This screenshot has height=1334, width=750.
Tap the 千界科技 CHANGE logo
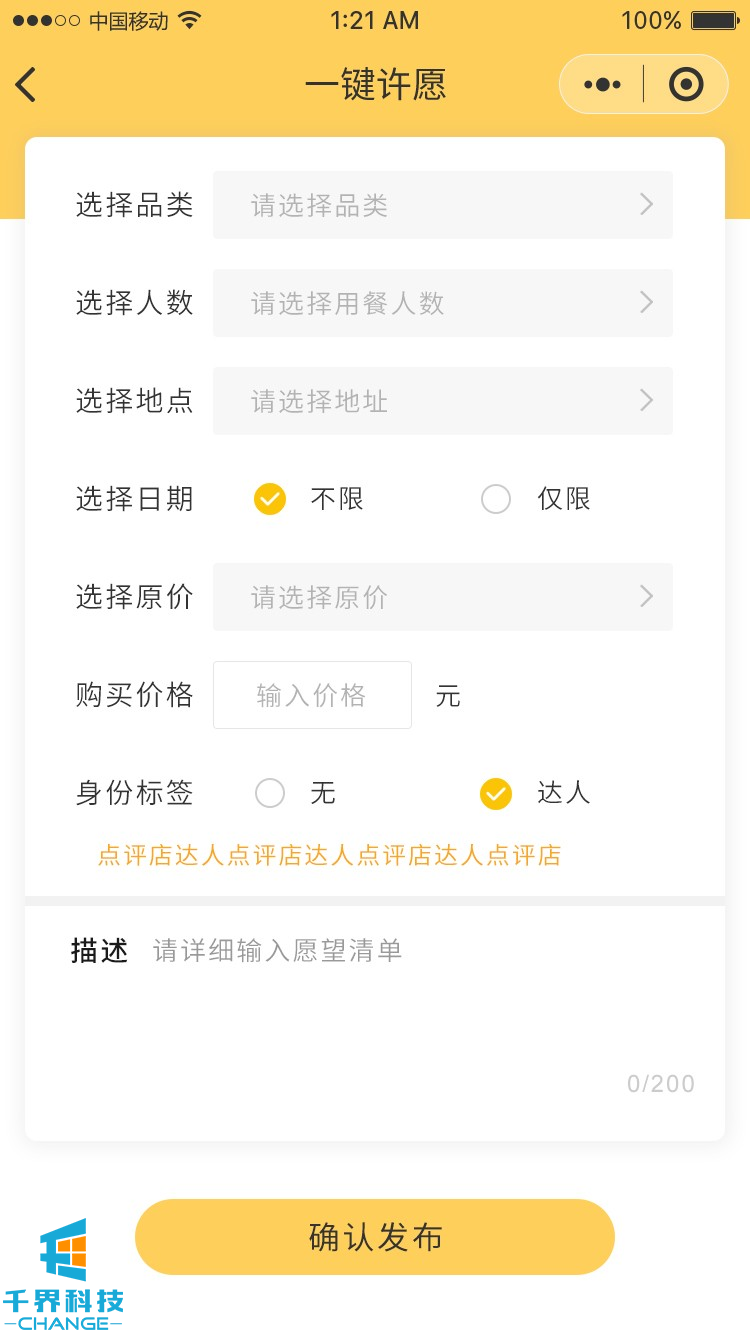click(64, 1274)
